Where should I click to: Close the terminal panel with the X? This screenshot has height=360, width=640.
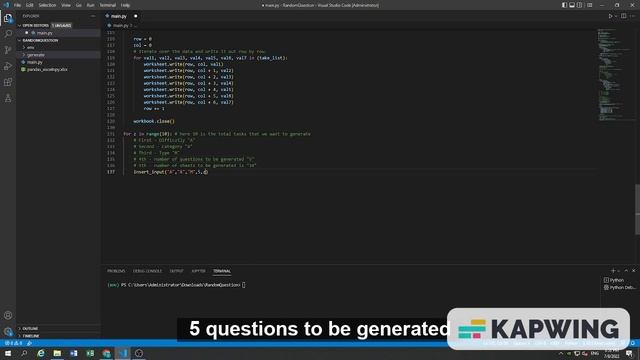click(633, 271)
